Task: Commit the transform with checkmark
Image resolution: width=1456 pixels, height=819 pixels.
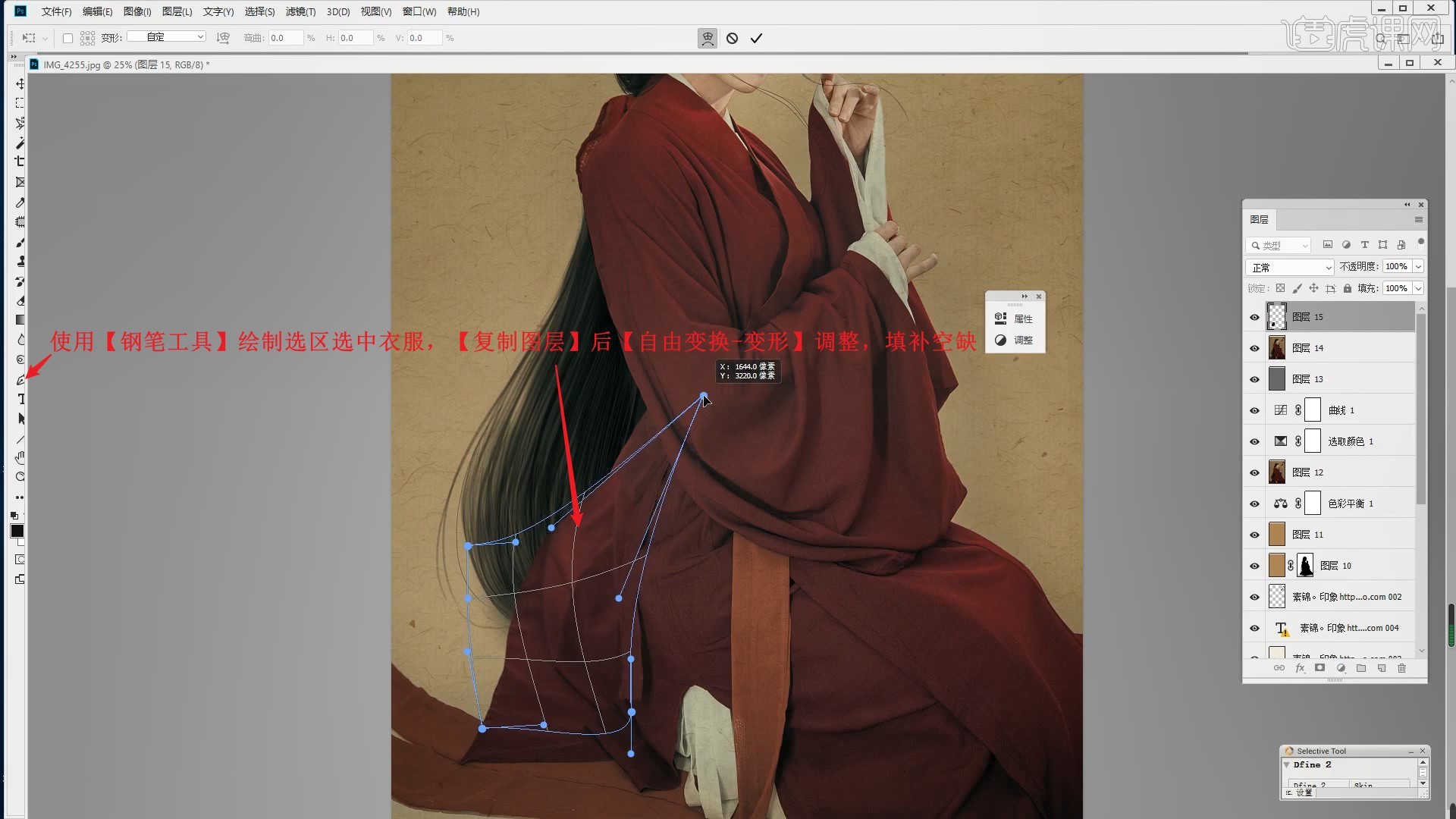Action: (756, 38)
